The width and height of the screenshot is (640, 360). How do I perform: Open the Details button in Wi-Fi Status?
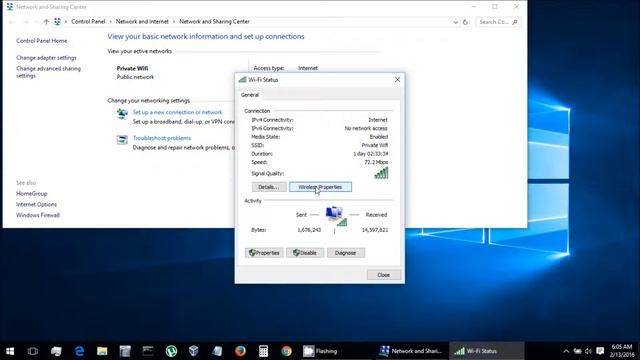(269, 187)
